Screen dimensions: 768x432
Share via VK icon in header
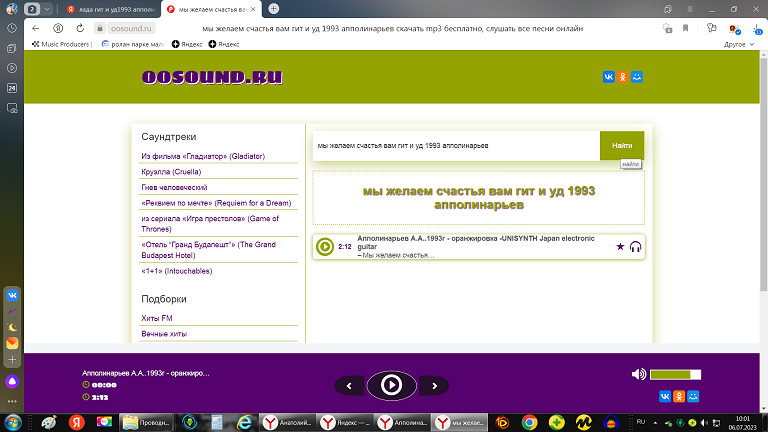tap(608, 77)
